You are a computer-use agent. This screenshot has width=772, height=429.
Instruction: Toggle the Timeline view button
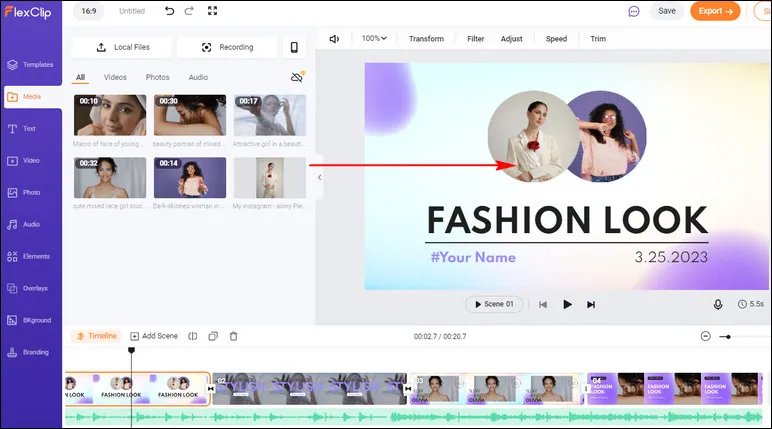click(x=97, y=336)
